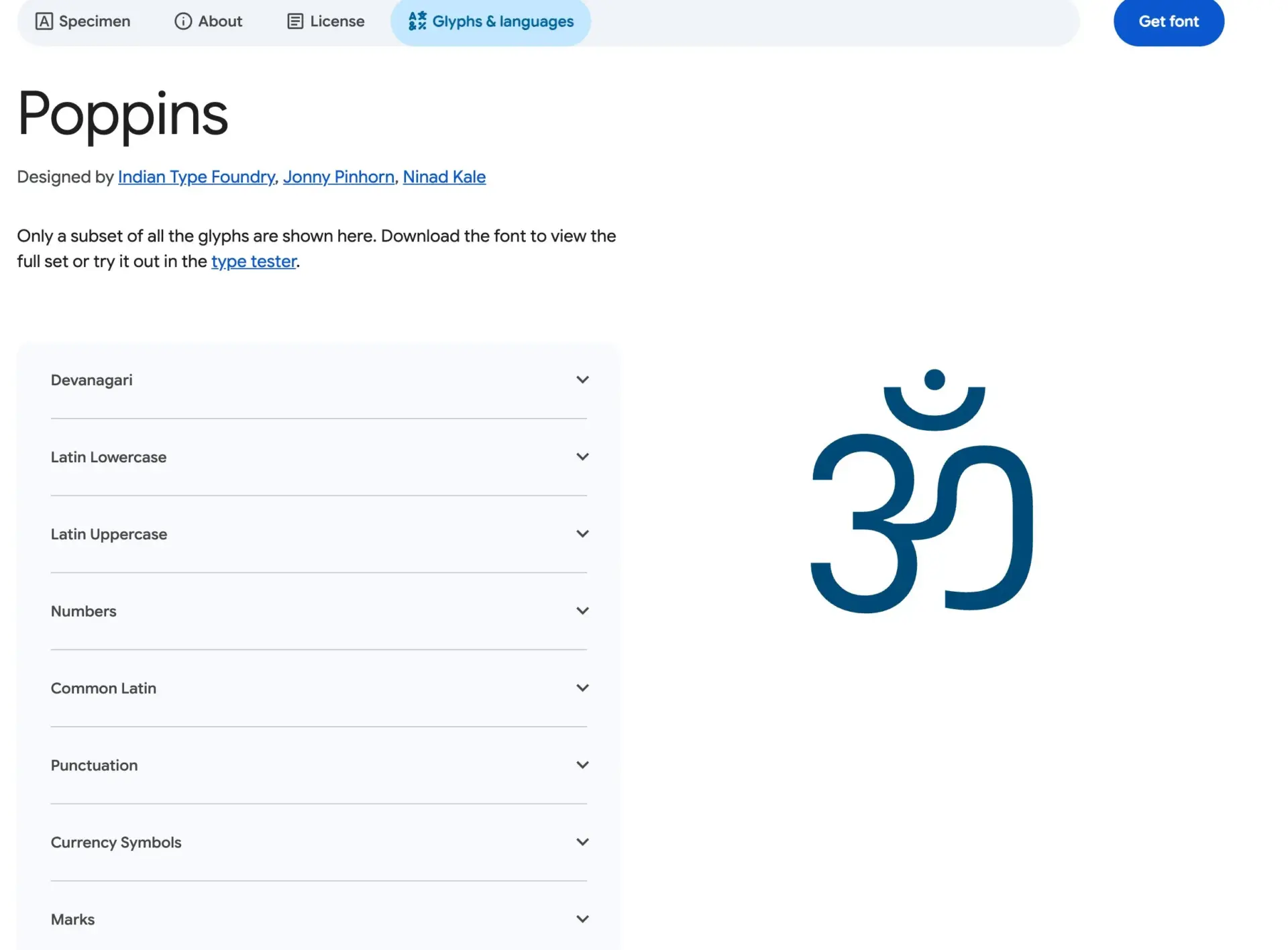Click the About info circle icon
The height and width of the screenshot is (950, 1288).
[x=182, y=21]
